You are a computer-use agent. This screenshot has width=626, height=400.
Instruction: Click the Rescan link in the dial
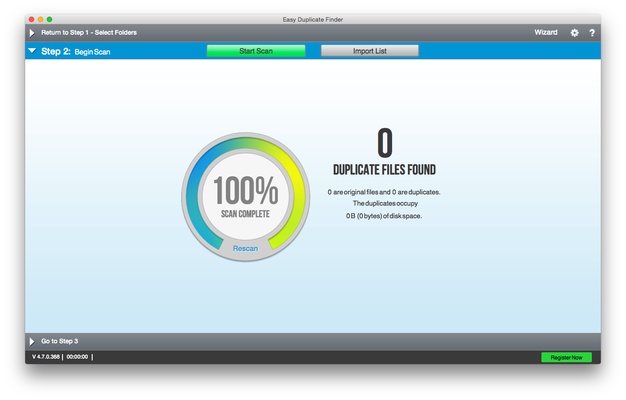(x=245, y=248)
